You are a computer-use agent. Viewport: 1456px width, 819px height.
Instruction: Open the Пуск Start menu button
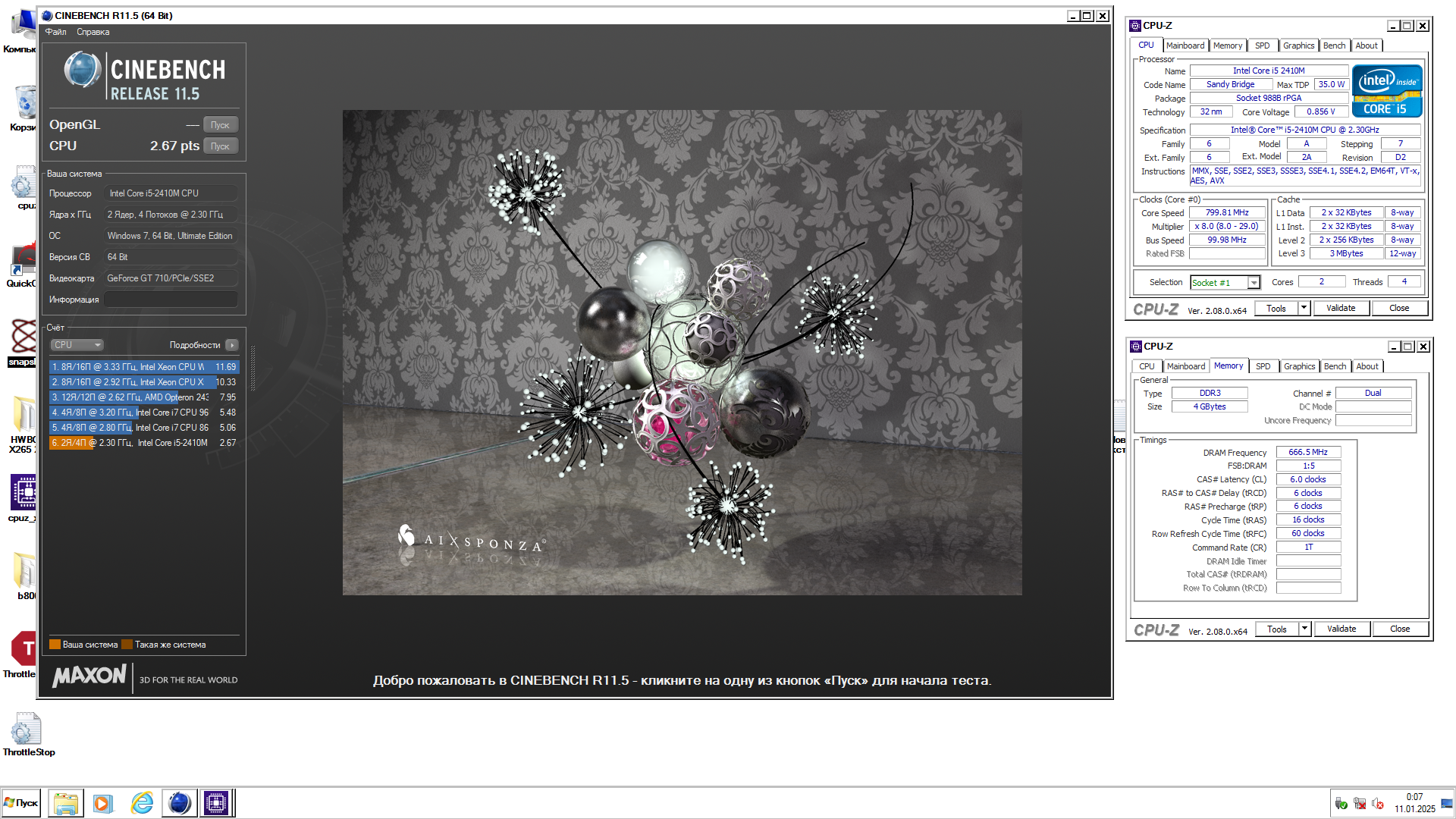click(x=21, y=803)
